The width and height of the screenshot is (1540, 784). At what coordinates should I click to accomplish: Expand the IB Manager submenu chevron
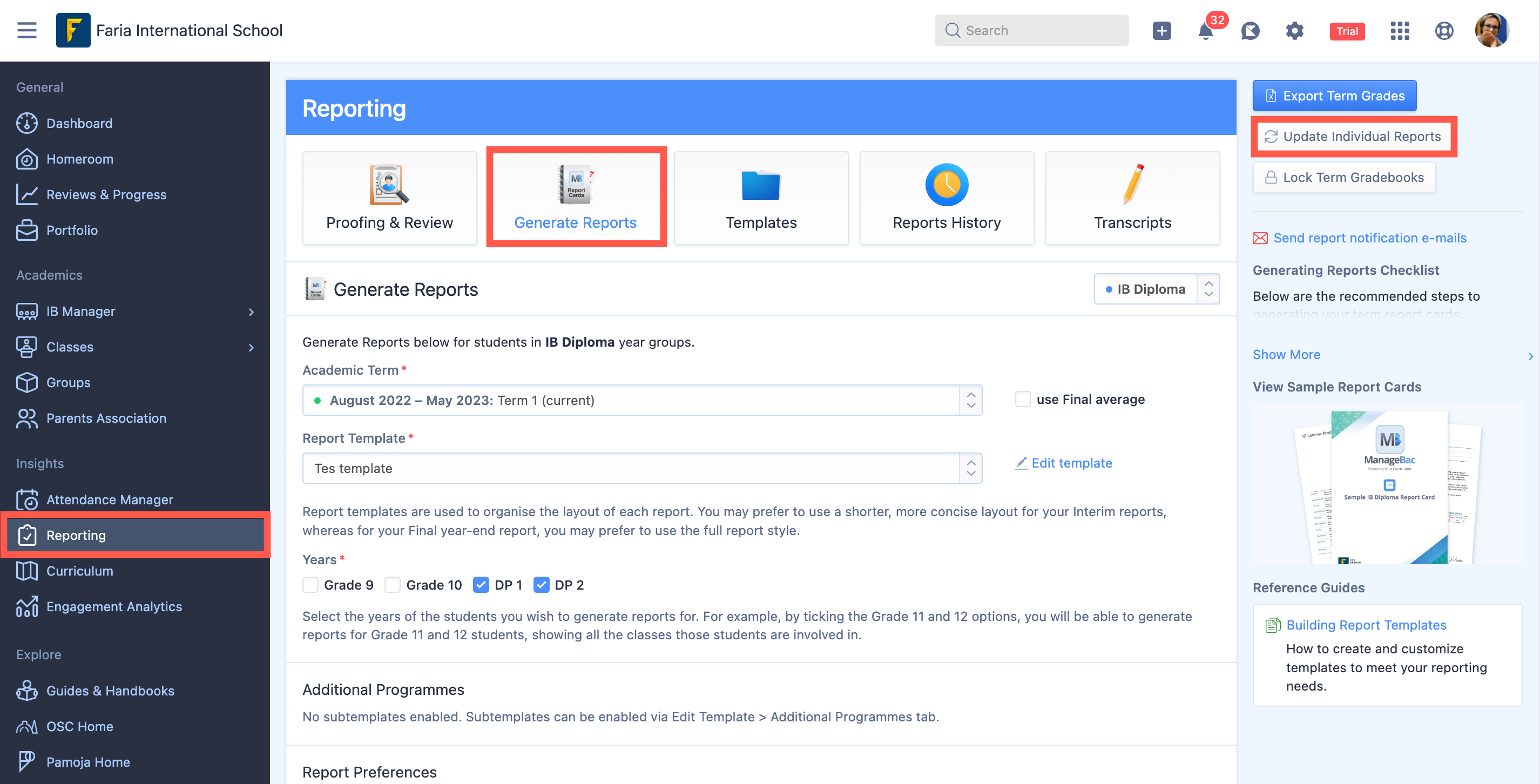(251, 312)
